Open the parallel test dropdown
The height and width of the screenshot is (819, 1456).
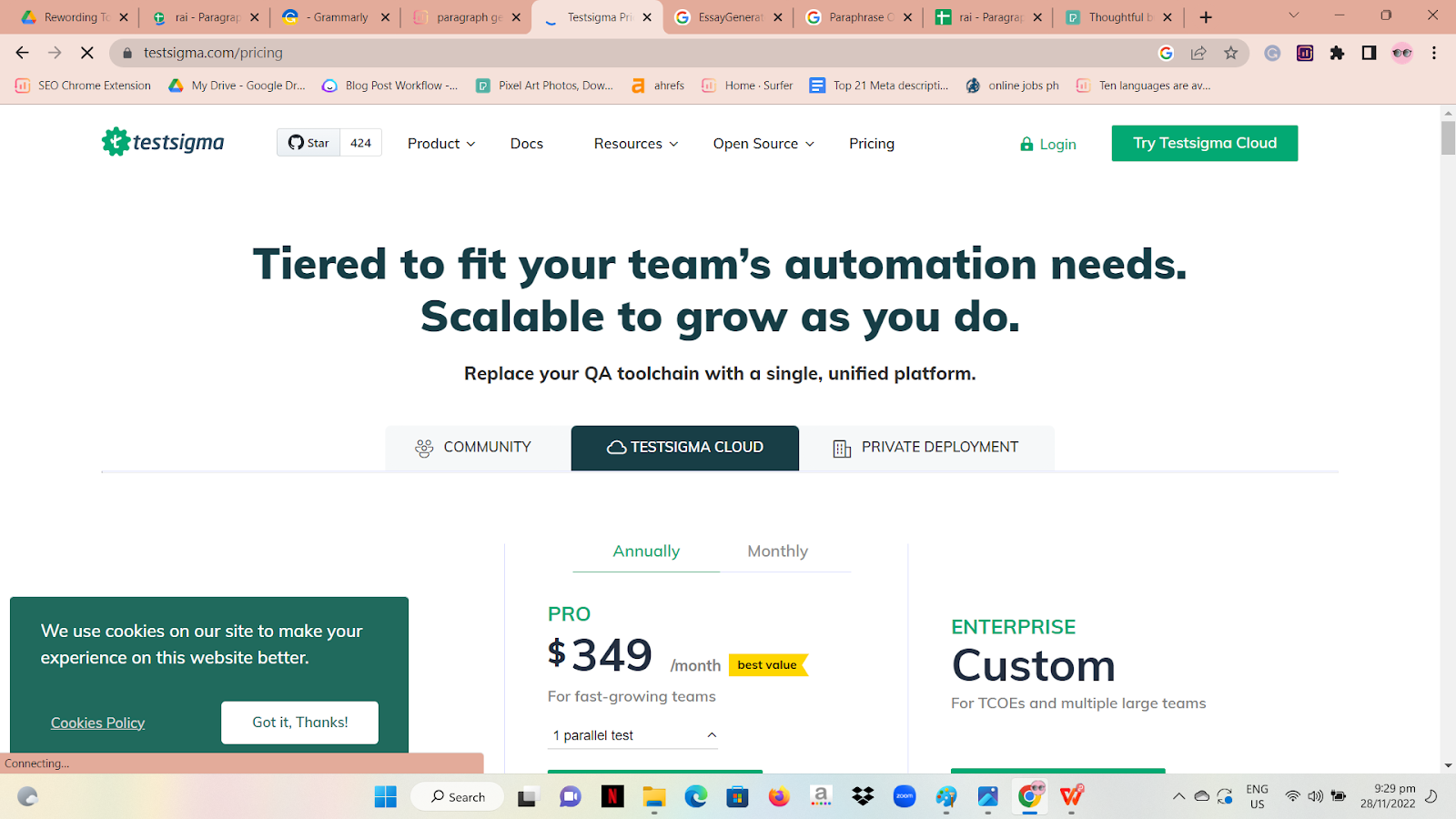pos(633,735)
